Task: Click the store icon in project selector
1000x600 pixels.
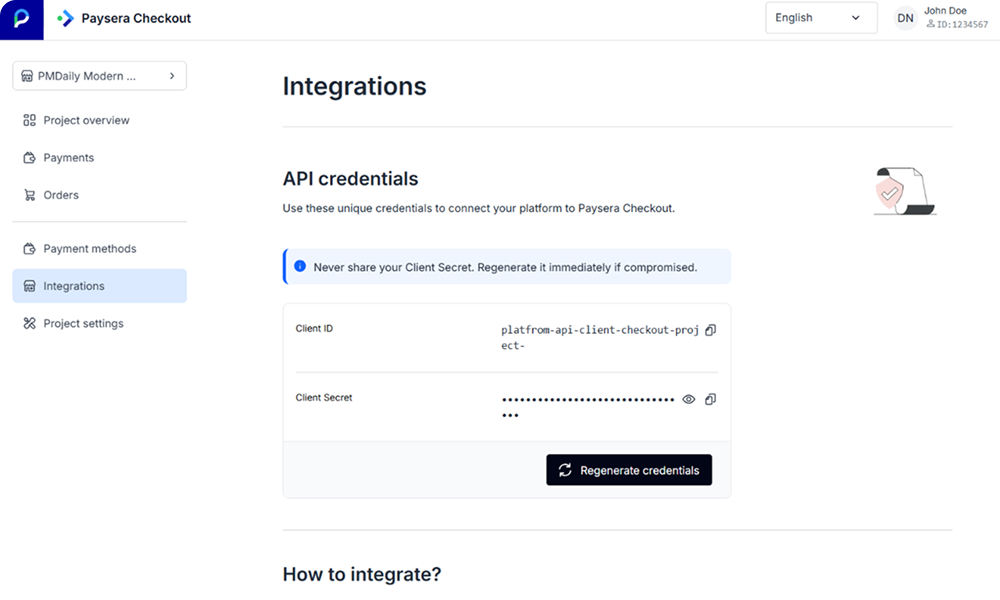Action: click(27, 77)
